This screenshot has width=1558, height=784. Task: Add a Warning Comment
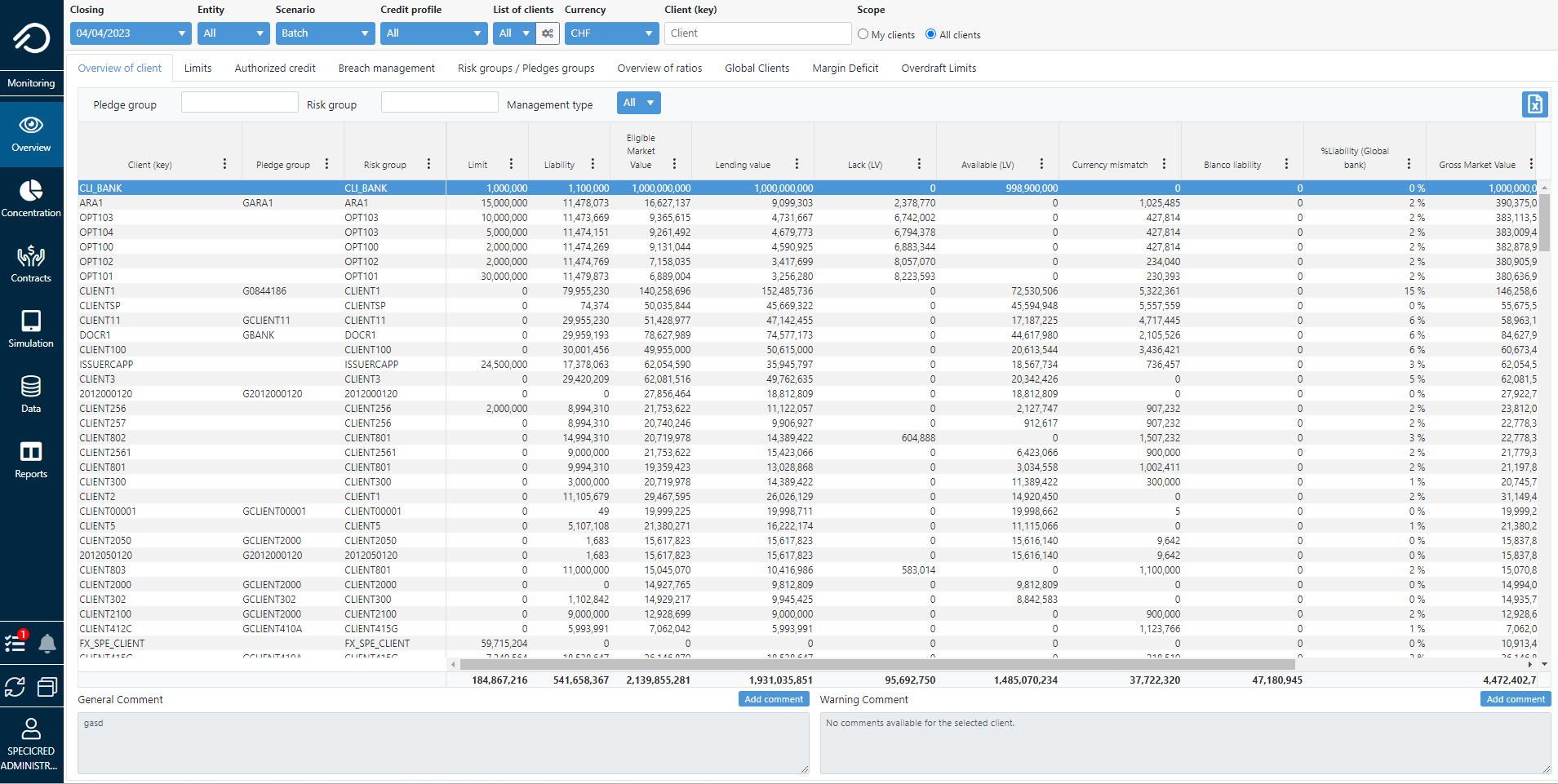tap(1516, 699)
